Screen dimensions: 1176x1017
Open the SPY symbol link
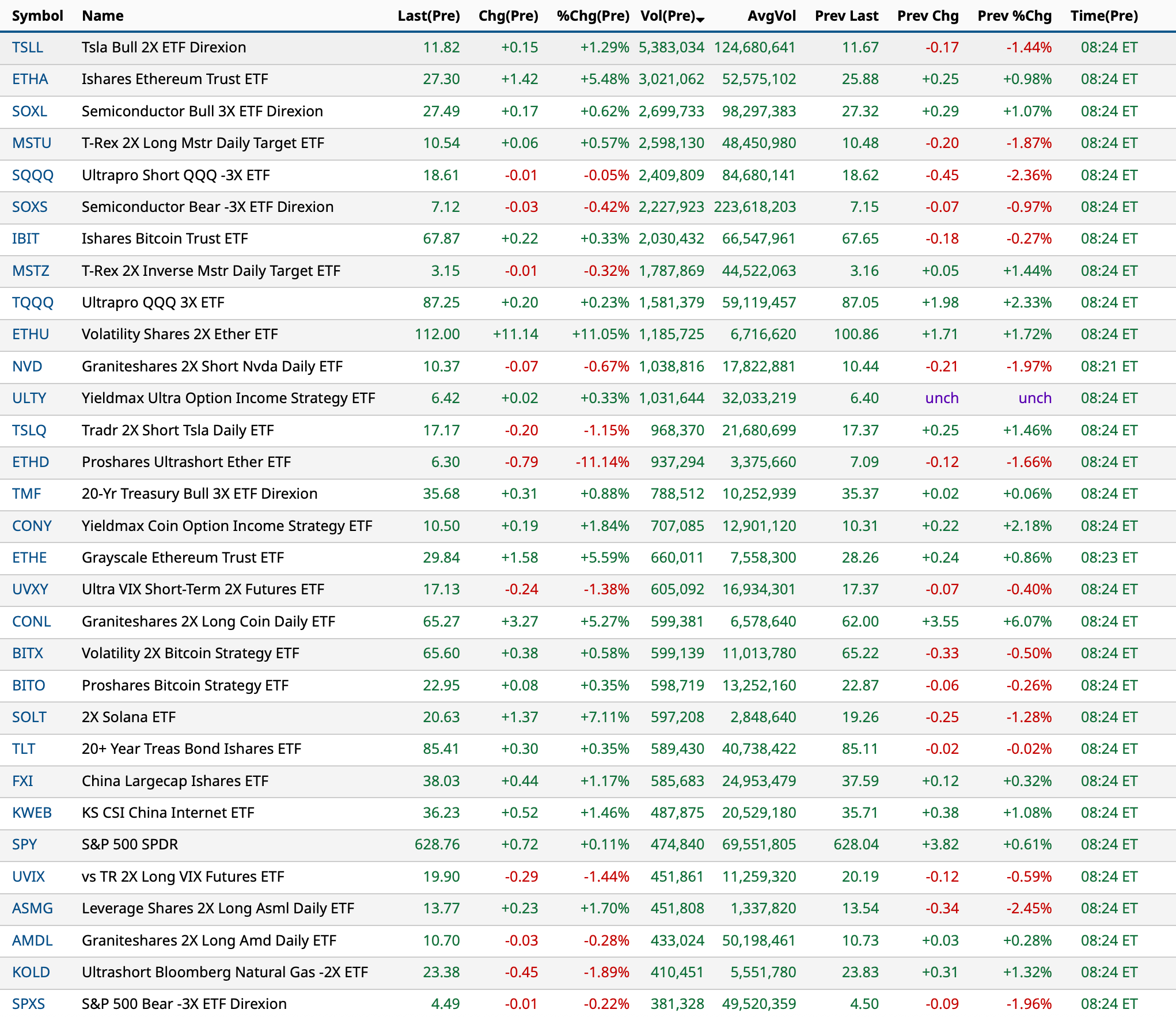click(24, 844)
